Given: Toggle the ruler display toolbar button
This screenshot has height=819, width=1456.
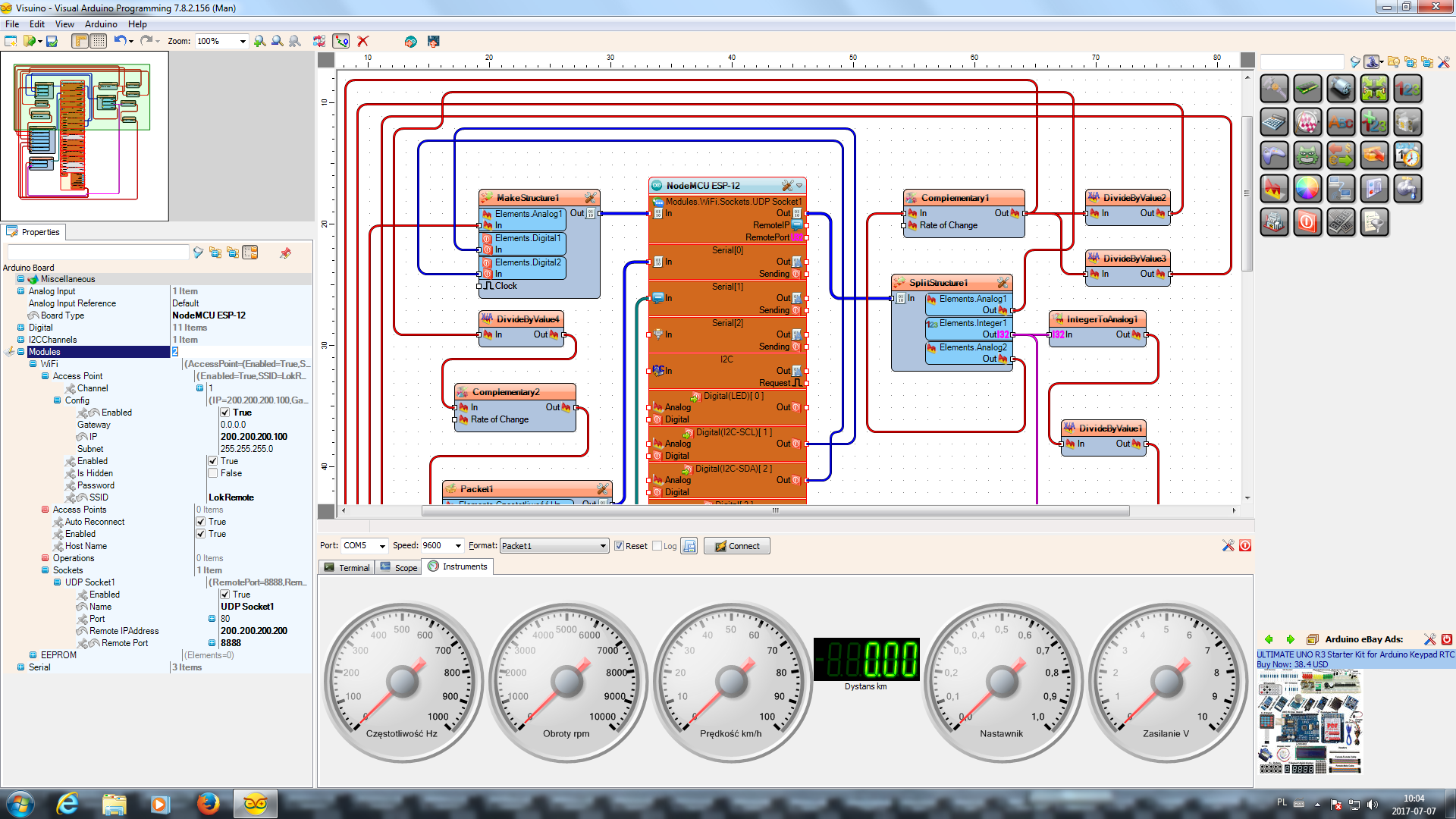Looking at the screenshot, I should coord(80,41).
